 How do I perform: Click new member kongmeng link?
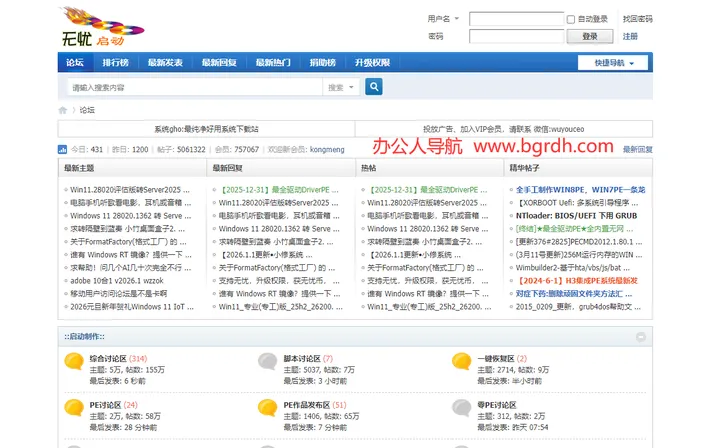click(x=327, y=150)
